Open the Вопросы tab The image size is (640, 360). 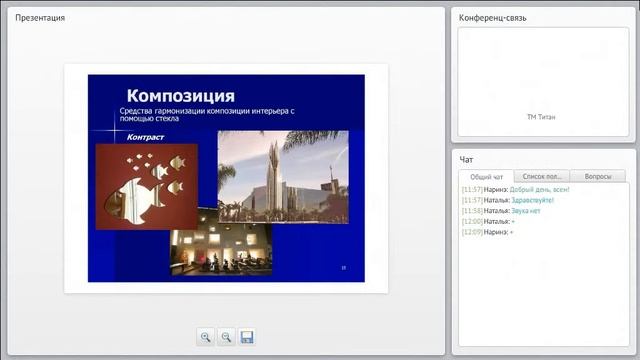598,176
